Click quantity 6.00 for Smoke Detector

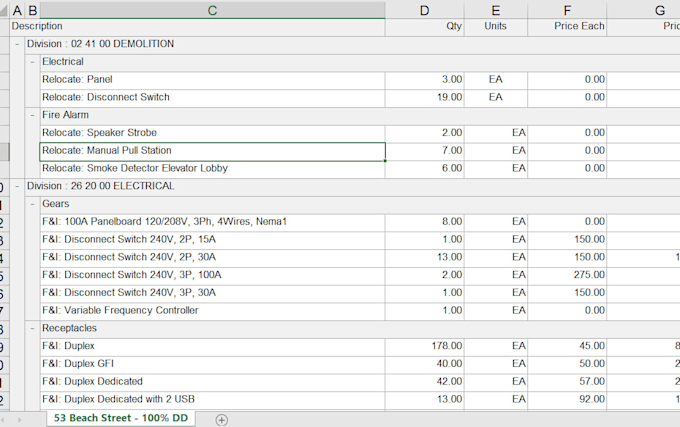coord(425,168)
